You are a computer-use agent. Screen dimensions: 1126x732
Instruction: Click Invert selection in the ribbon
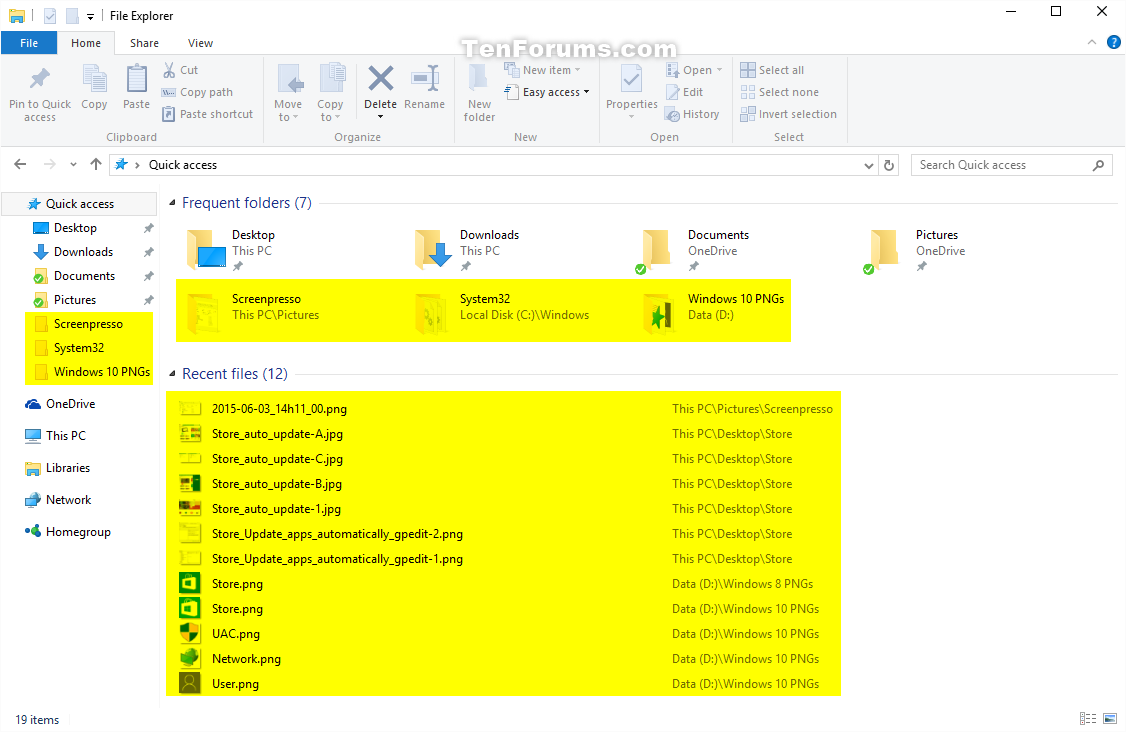[x=788, y=114]
